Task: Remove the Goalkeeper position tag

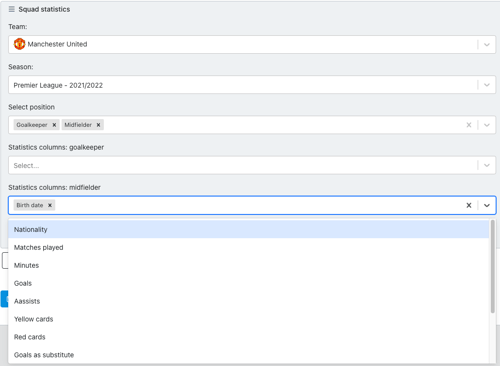Action: click(54, 125)
